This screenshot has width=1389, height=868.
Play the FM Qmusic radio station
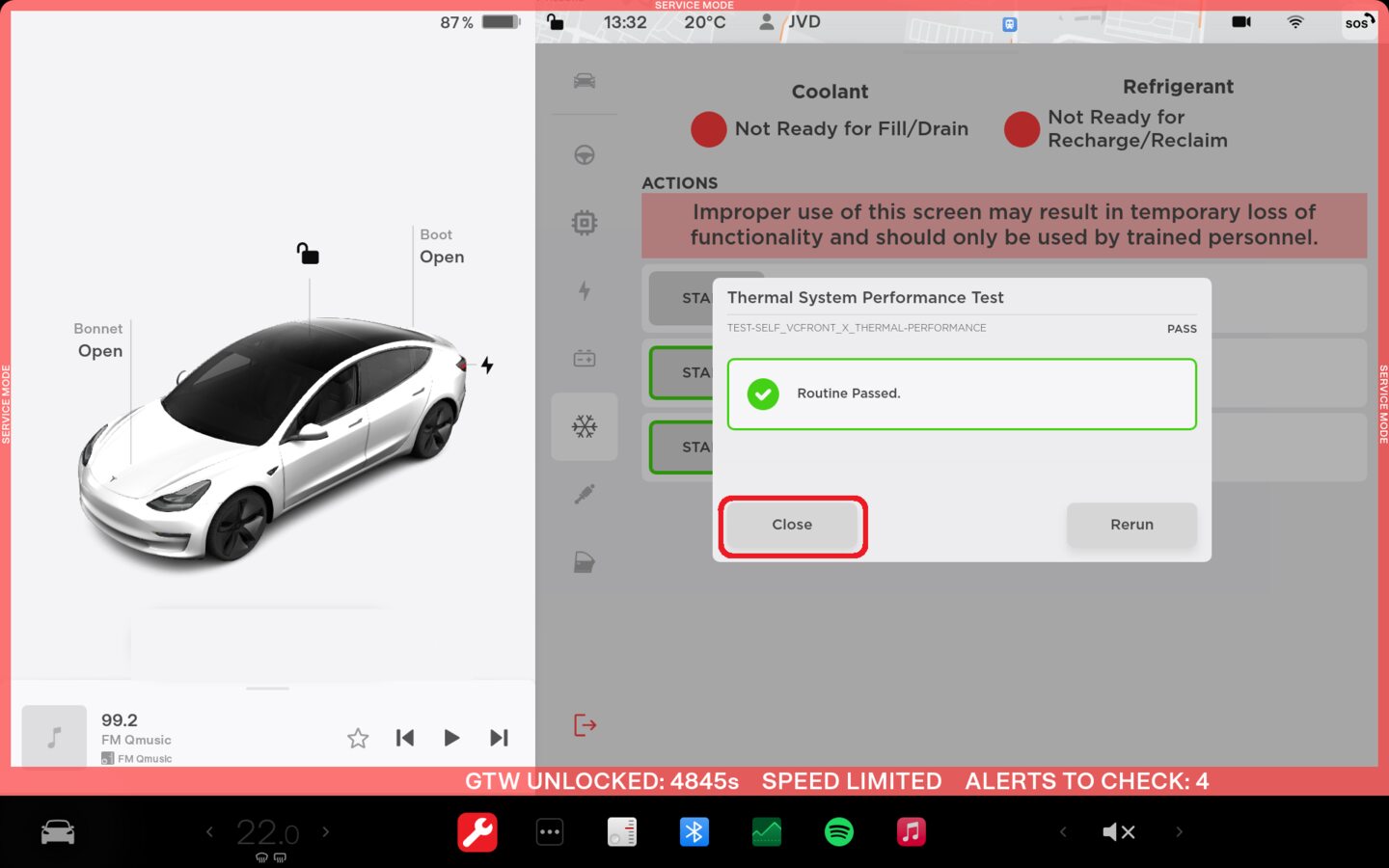(x=451, y=738)
